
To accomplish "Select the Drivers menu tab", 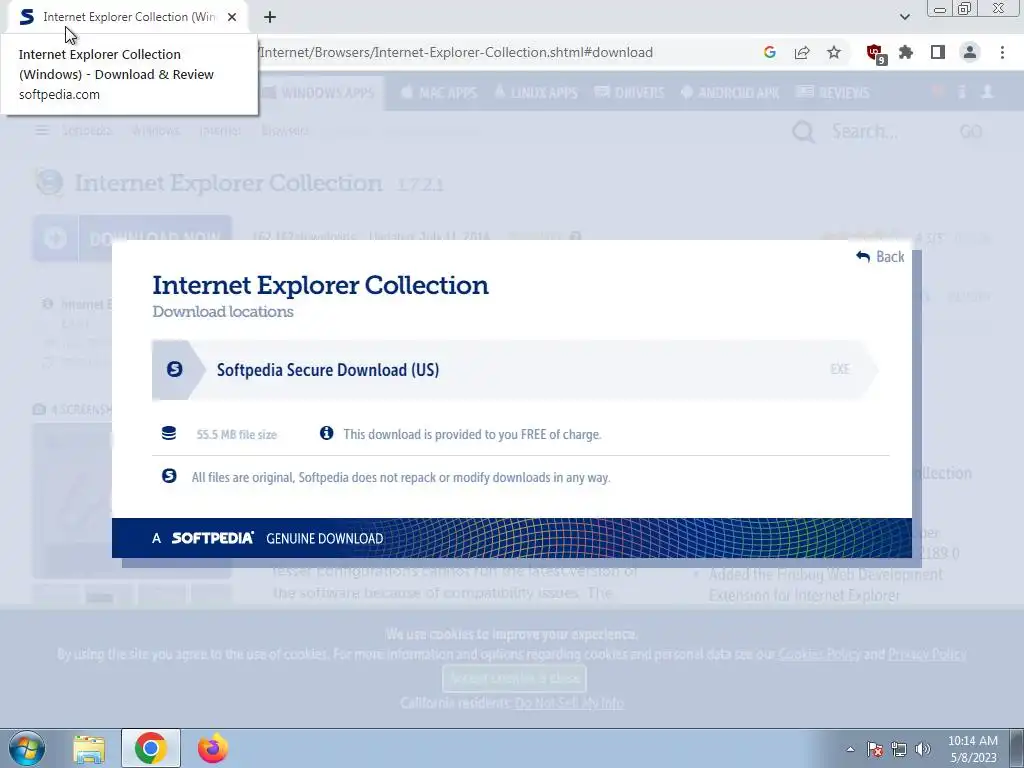I will click(x=630, y=93).
